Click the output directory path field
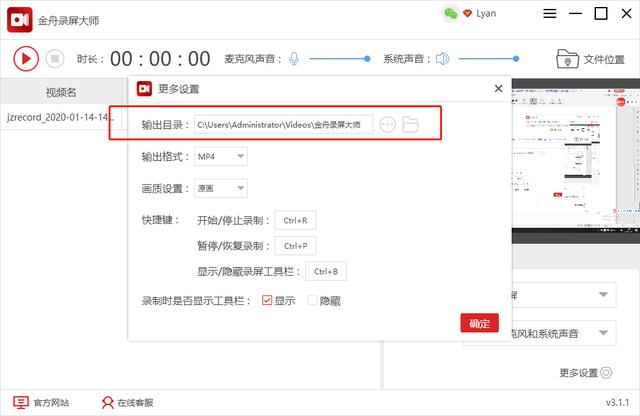 283,124
